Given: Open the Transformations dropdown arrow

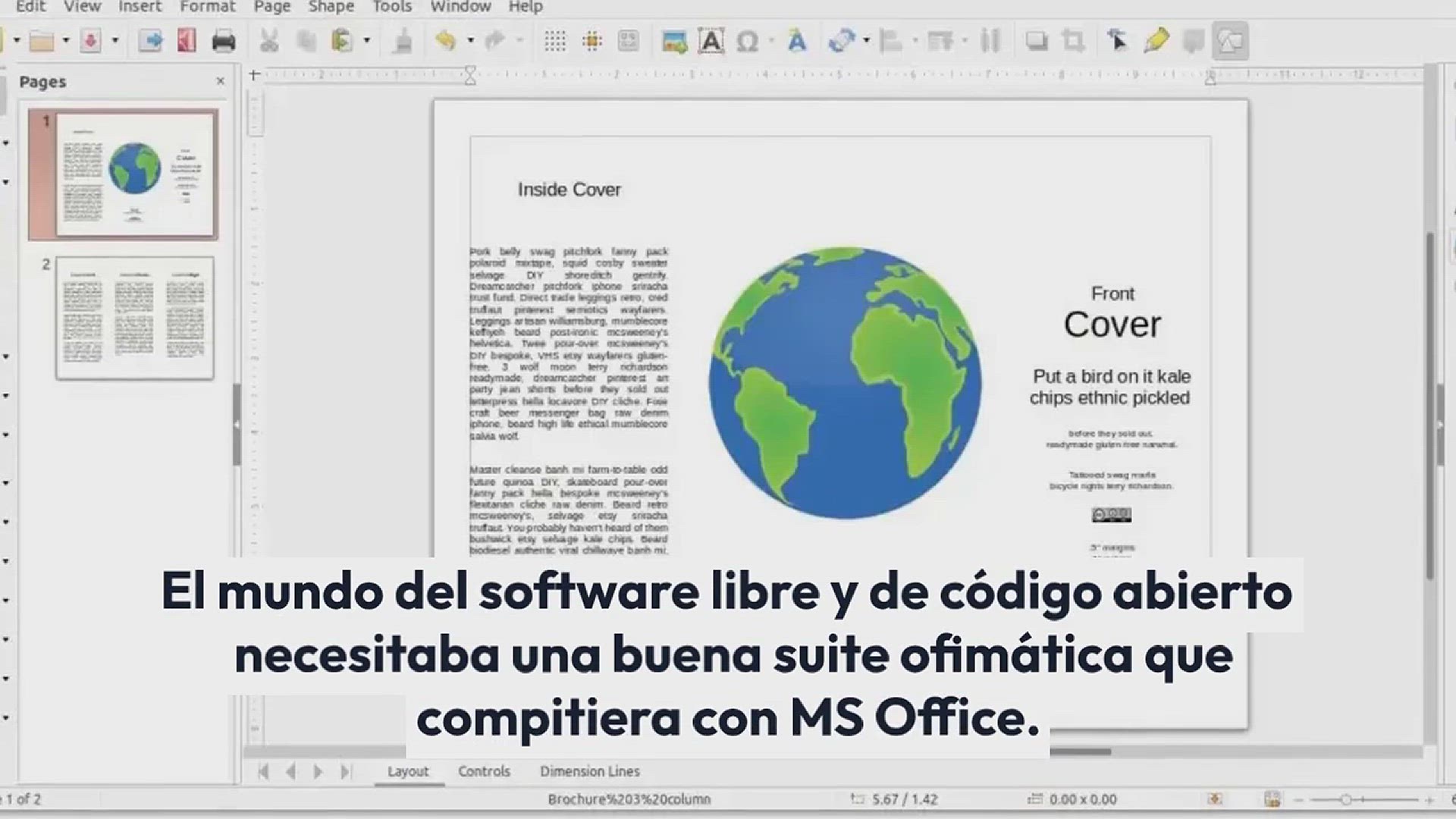Looking at the screenshot, I should (866, 41).
